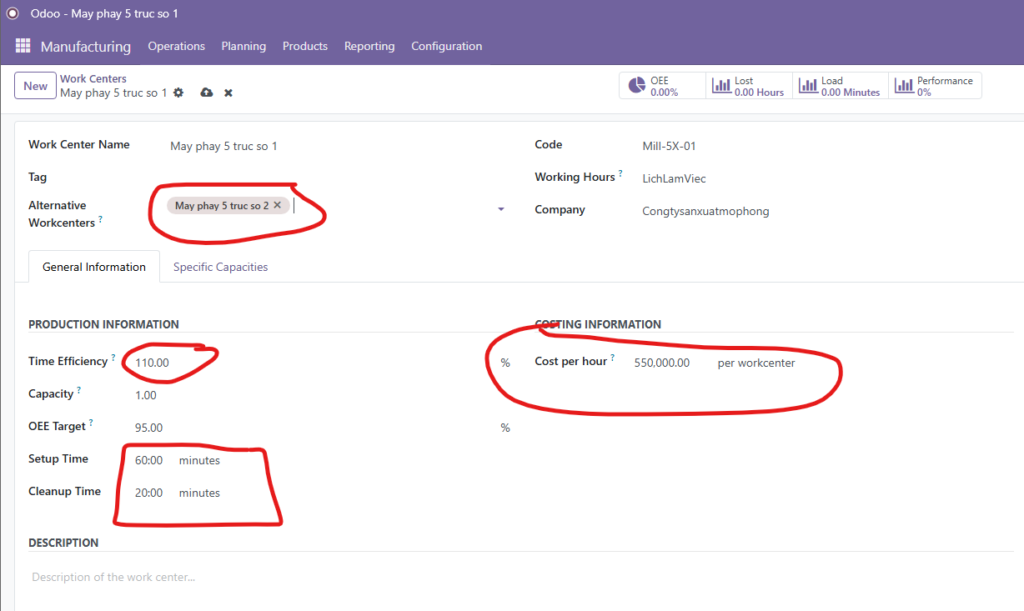Open the apps grid menu icon
Screen dimensions: 1024x611
(x=22, y=46)
